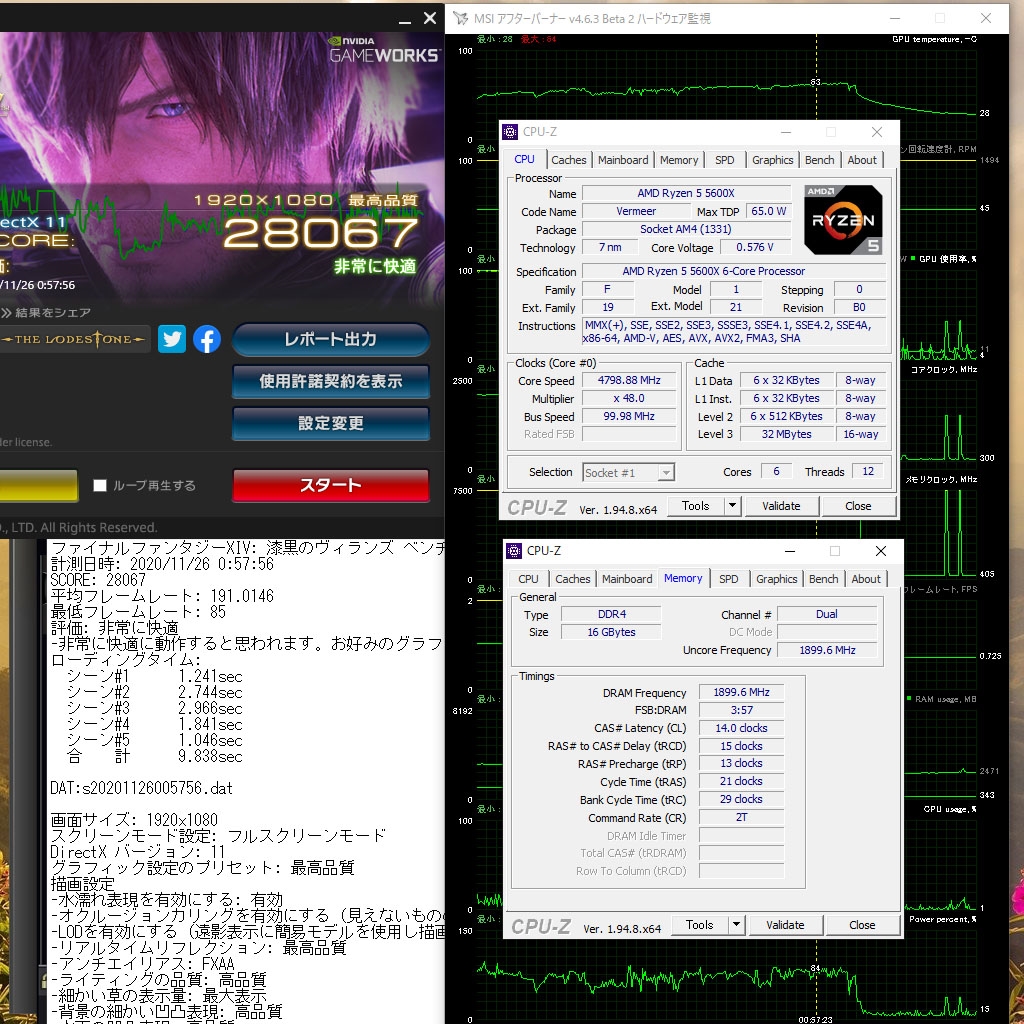Share result via the Facebook icon
Image resolution: width=1024 pixels, height=1024 pixels.
click(207, 340)
